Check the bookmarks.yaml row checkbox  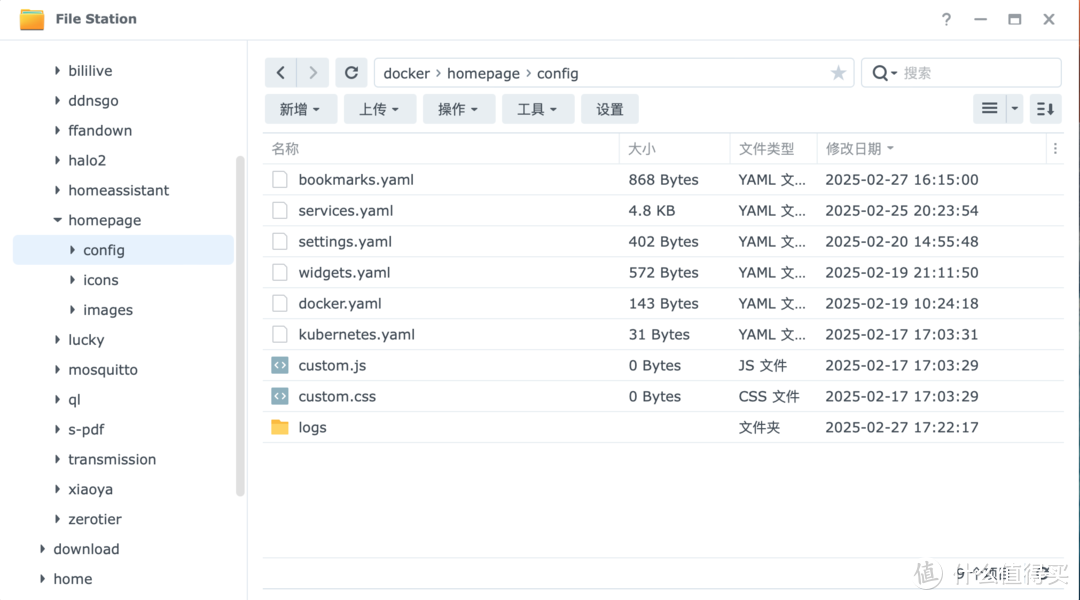coord(280,179)
